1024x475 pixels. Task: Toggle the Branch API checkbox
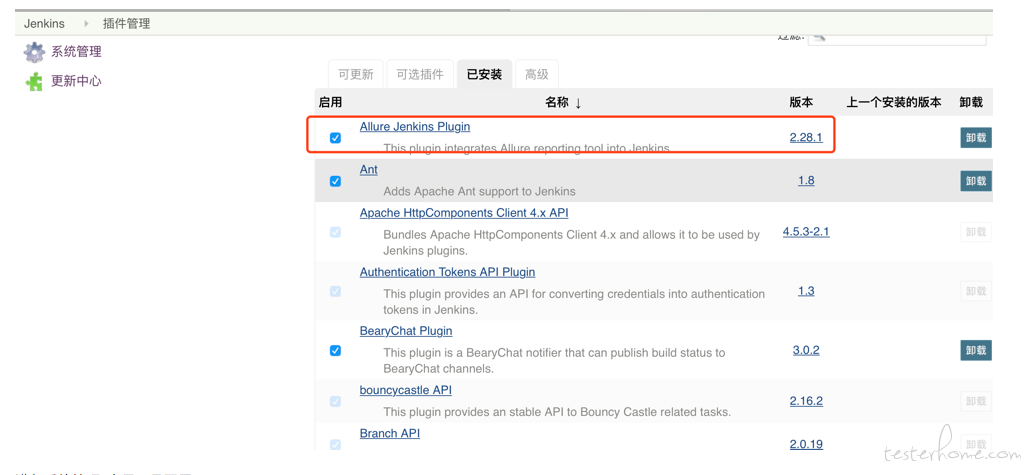pos(336,444)
